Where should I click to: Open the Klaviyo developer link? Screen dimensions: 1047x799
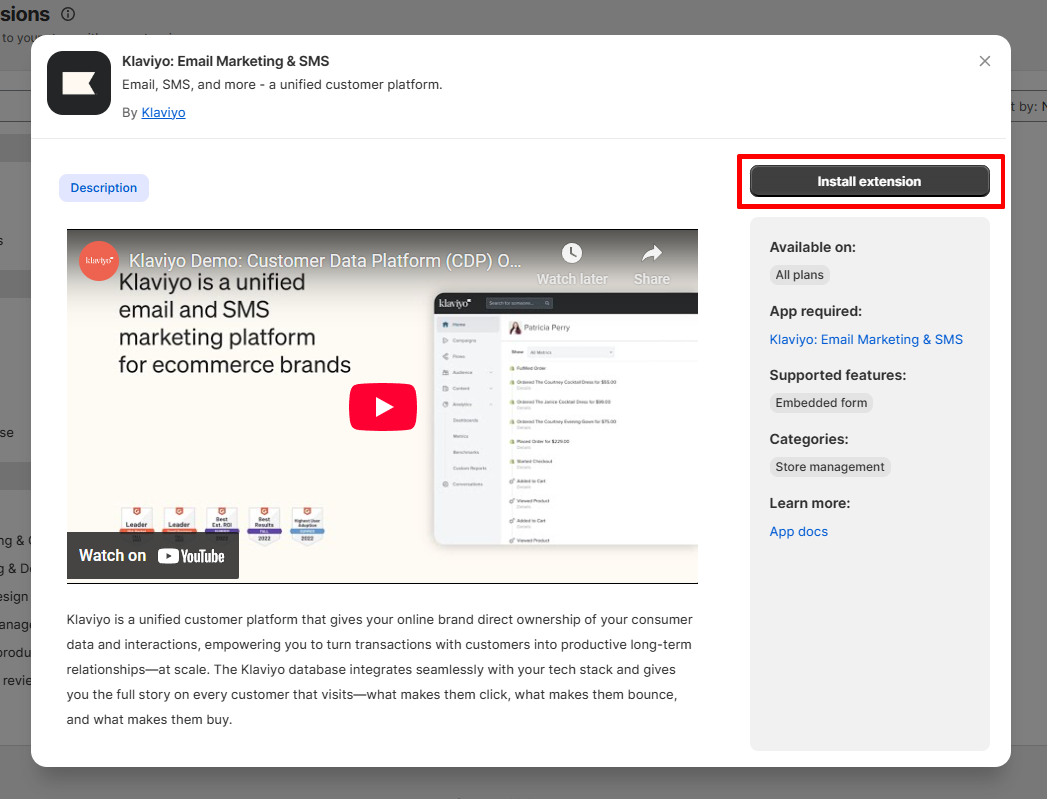[163, 113]
